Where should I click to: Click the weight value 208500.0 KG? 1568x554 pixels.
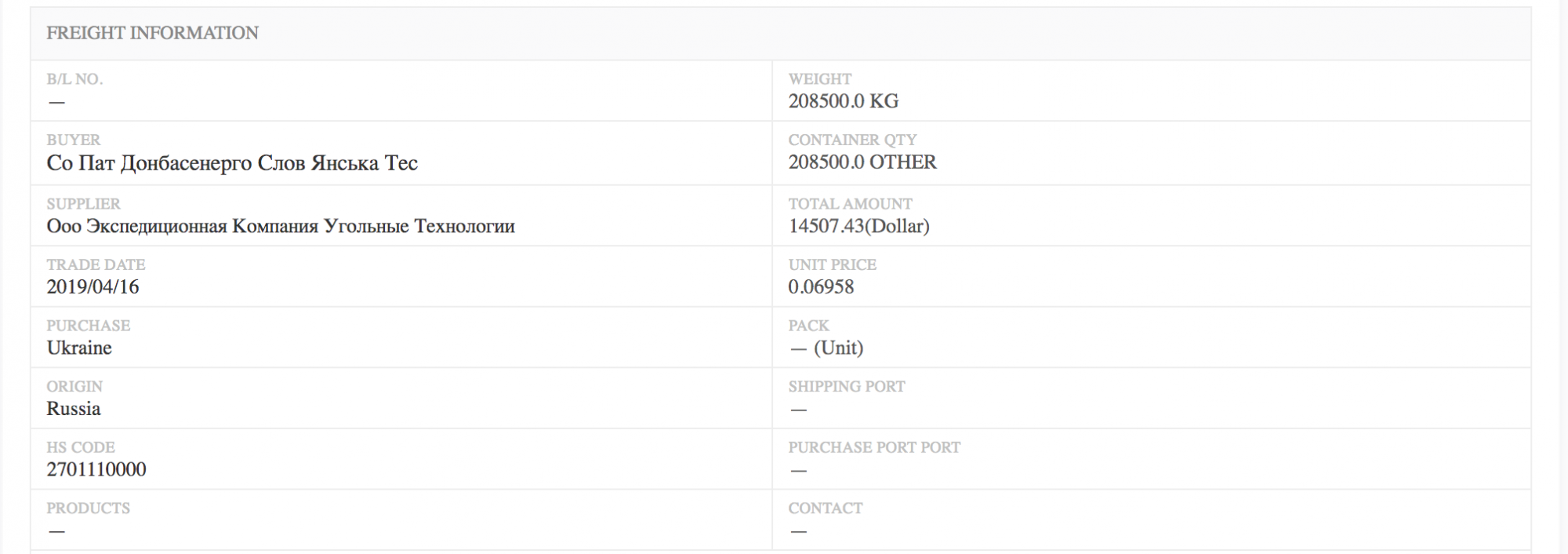(x=844, y=101)
